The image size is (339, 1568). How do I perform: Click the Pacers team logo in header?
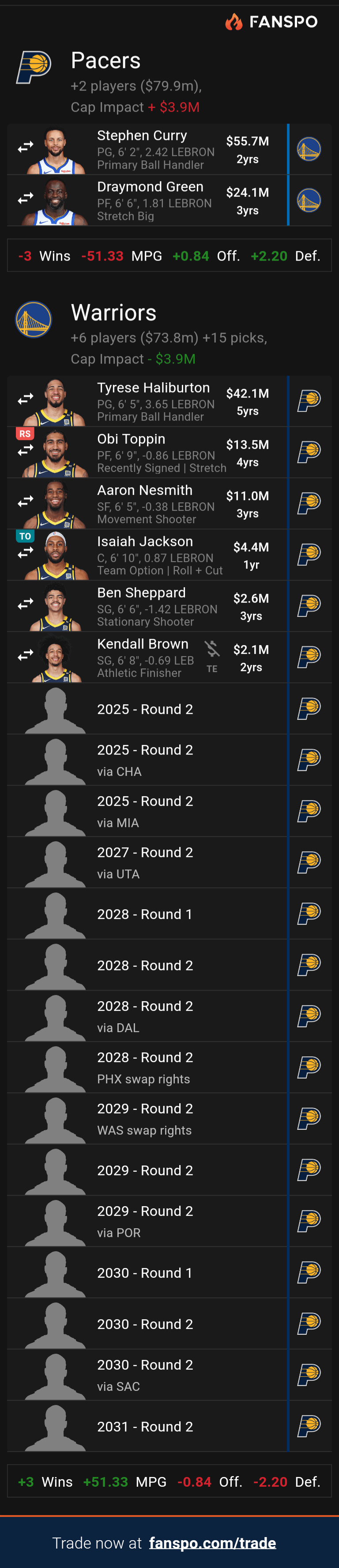(34, 67)
